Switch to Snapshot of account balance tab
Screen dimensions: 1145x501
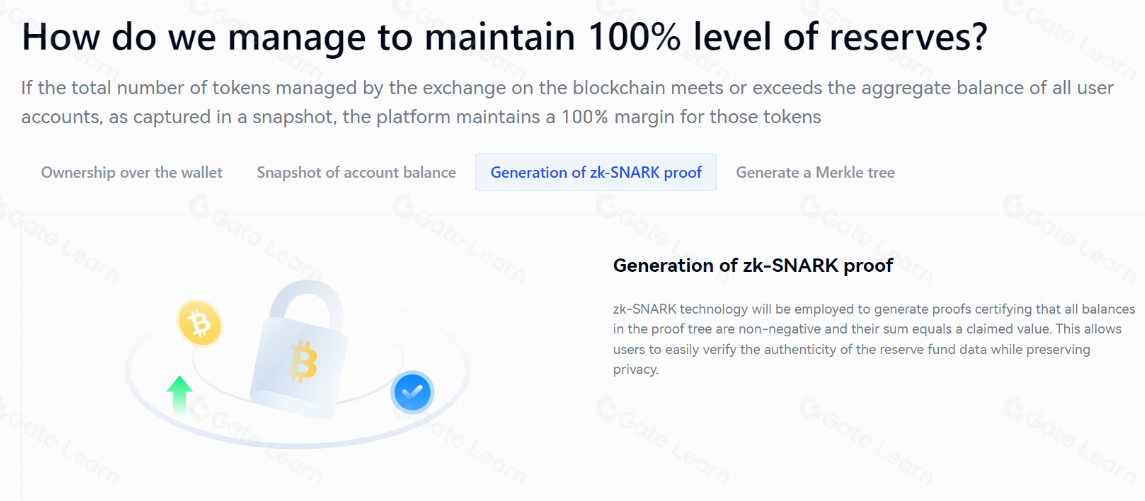pyautogui.click(x=356, y=172)
